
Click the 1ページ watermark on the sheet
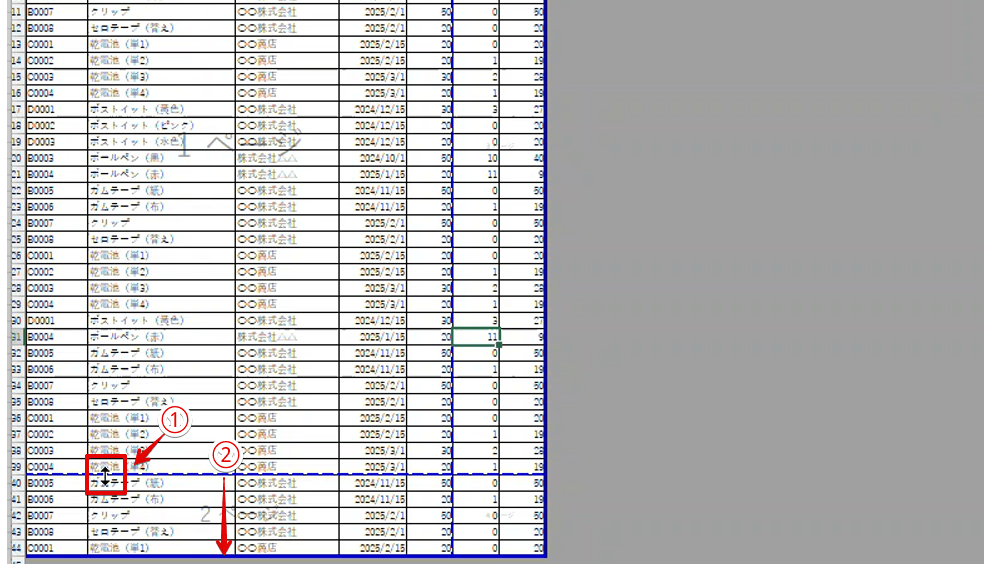pyautogui.click(x=240, y=143)
